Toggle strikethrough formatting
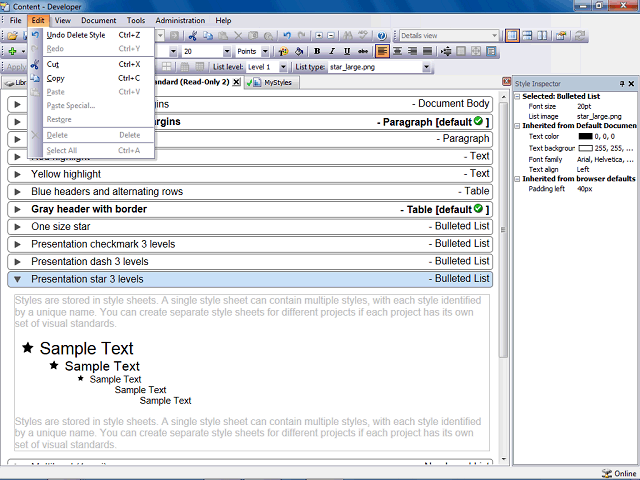The width and height of the screenshot is (640, 480). pyautogui.click(x=362, y=51)
